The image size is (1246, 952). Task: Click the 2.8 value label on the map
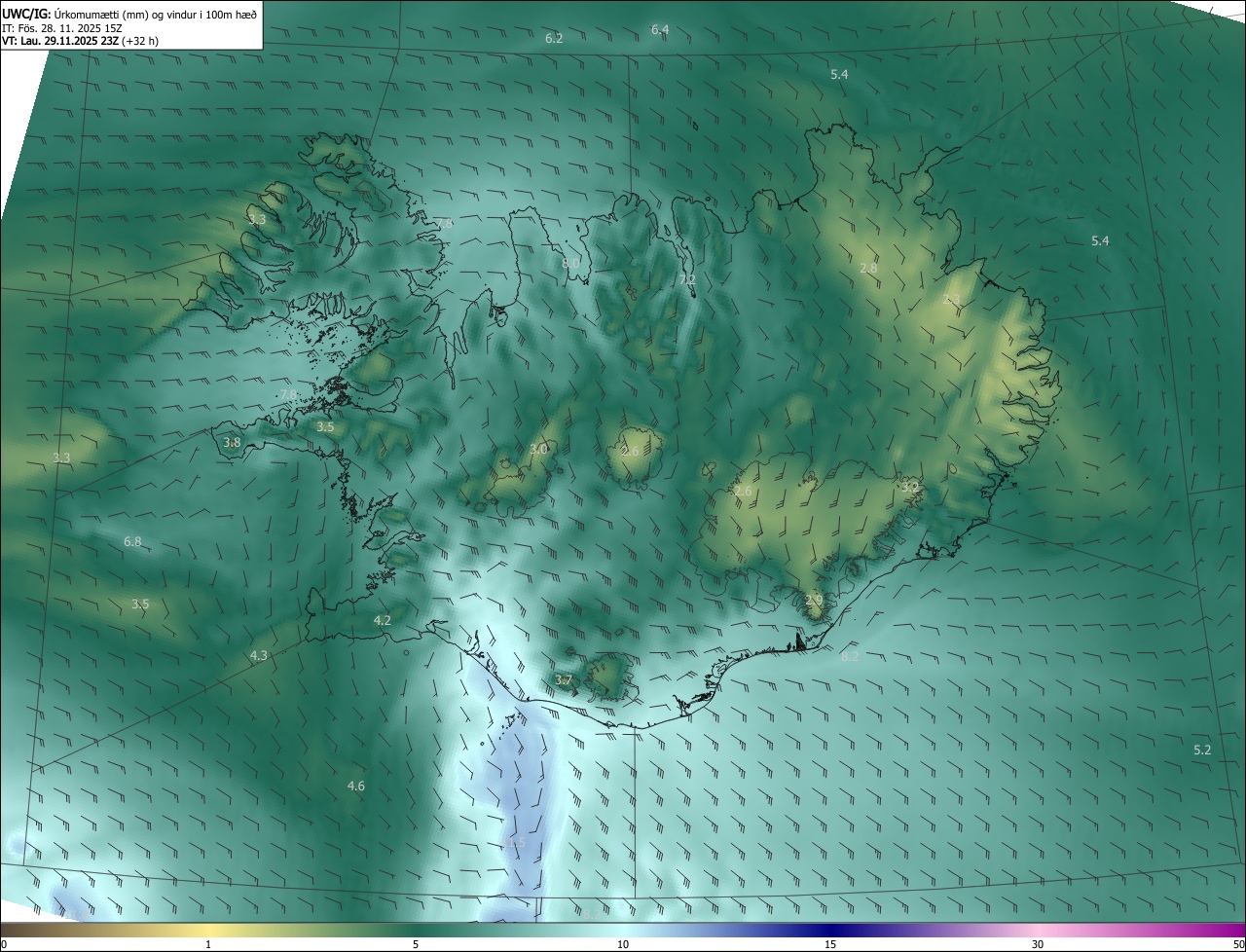(868, 268)
